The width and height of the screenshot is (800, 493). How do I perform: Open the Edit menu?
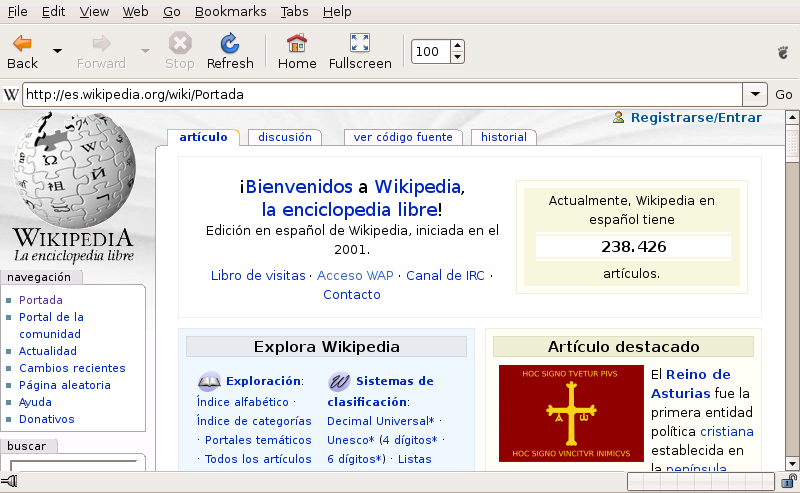[x=53, y=11]
